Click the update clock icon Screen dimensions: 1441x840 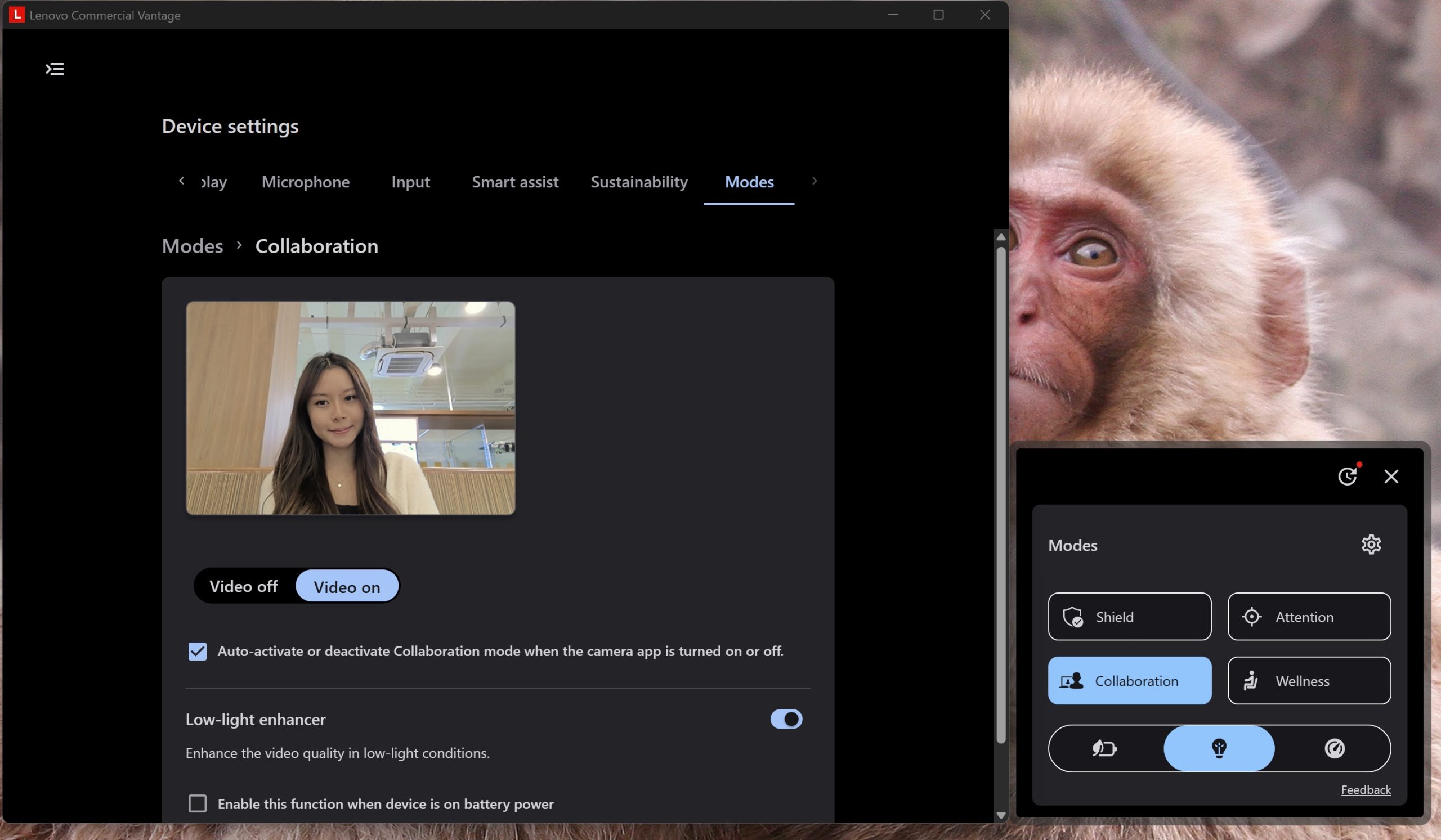point(1347,476)
